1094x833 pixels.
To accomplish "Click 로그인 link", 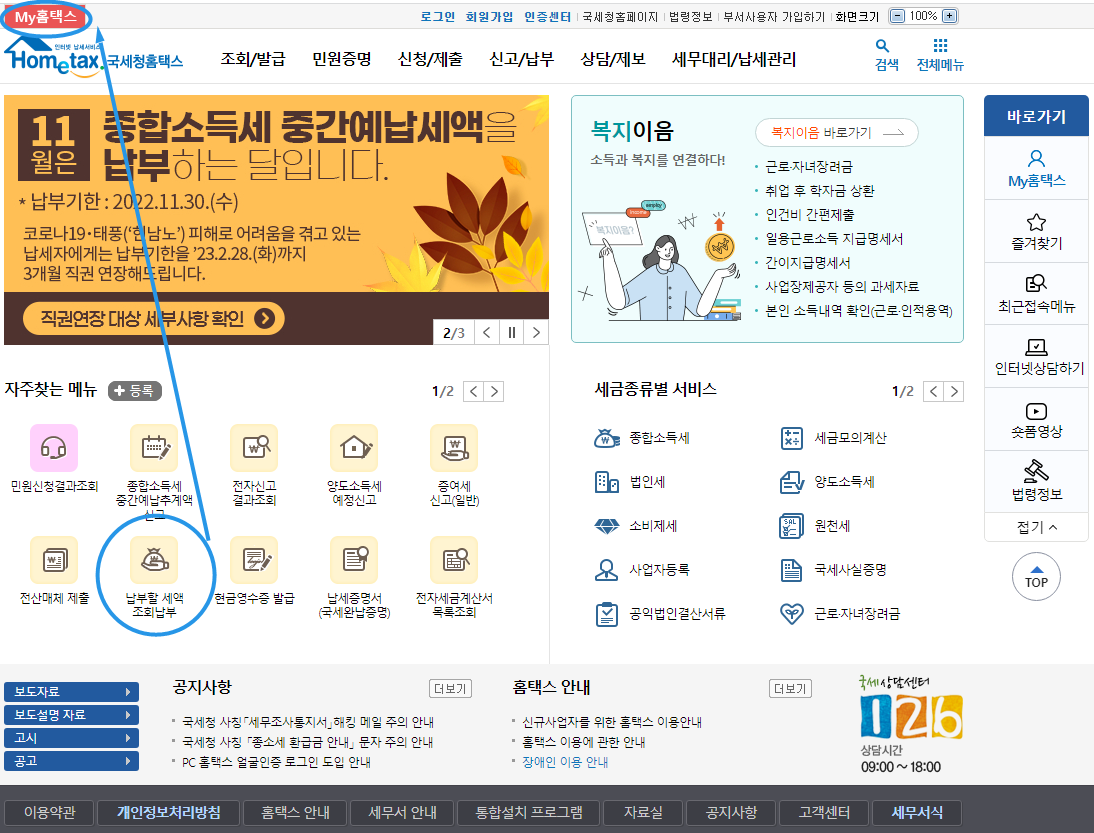I will (x=437, y=16).
